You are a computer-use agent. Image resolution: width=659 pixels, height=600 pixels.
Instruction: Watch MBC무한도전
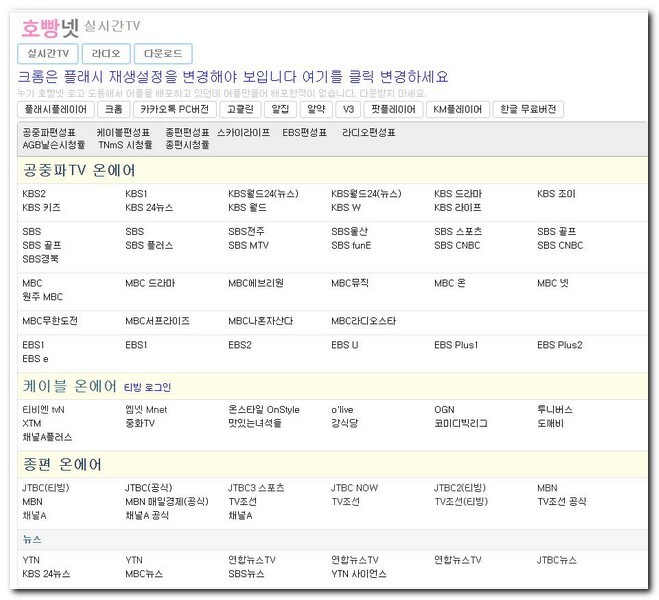pos(50,321)
